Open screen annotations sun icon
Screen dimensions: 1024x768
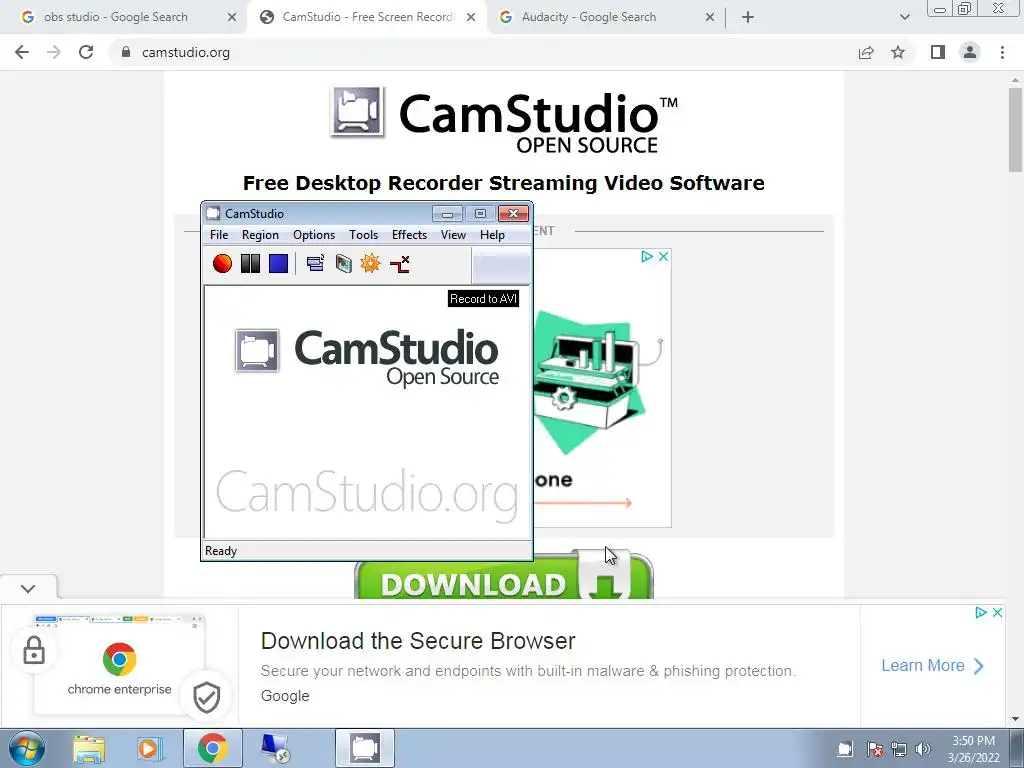coord(370,263)
